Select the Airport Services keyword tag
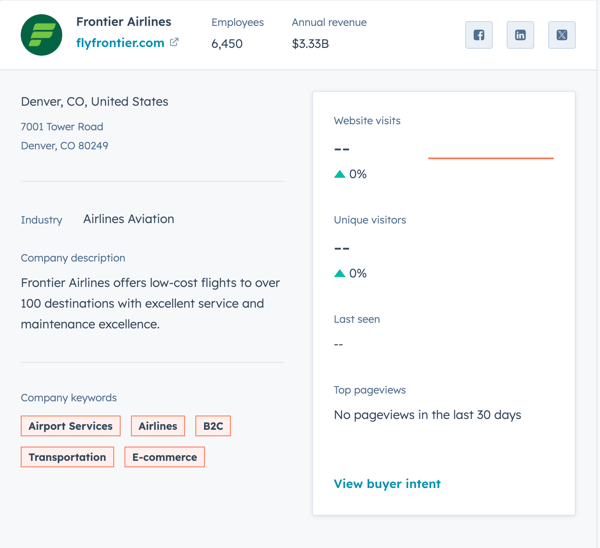The image size is (600, 548). tap(71, 426)
